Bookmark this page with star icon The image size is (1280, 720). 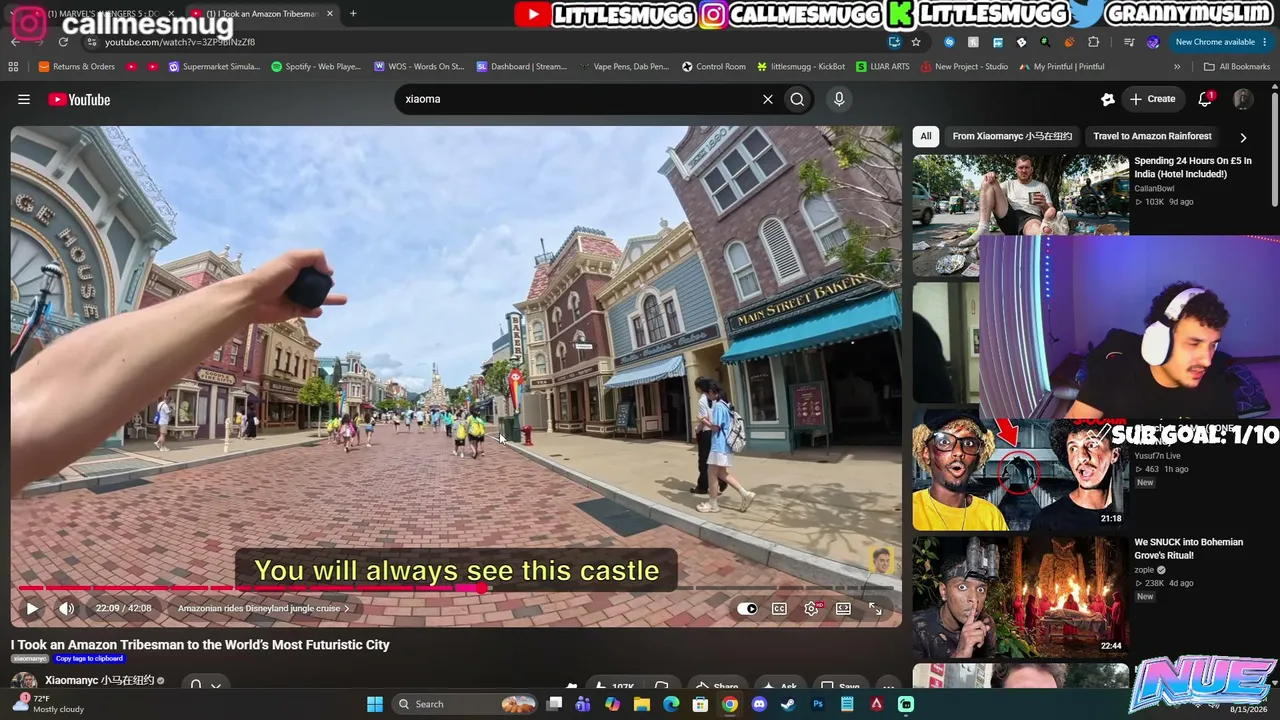point(916,42)
